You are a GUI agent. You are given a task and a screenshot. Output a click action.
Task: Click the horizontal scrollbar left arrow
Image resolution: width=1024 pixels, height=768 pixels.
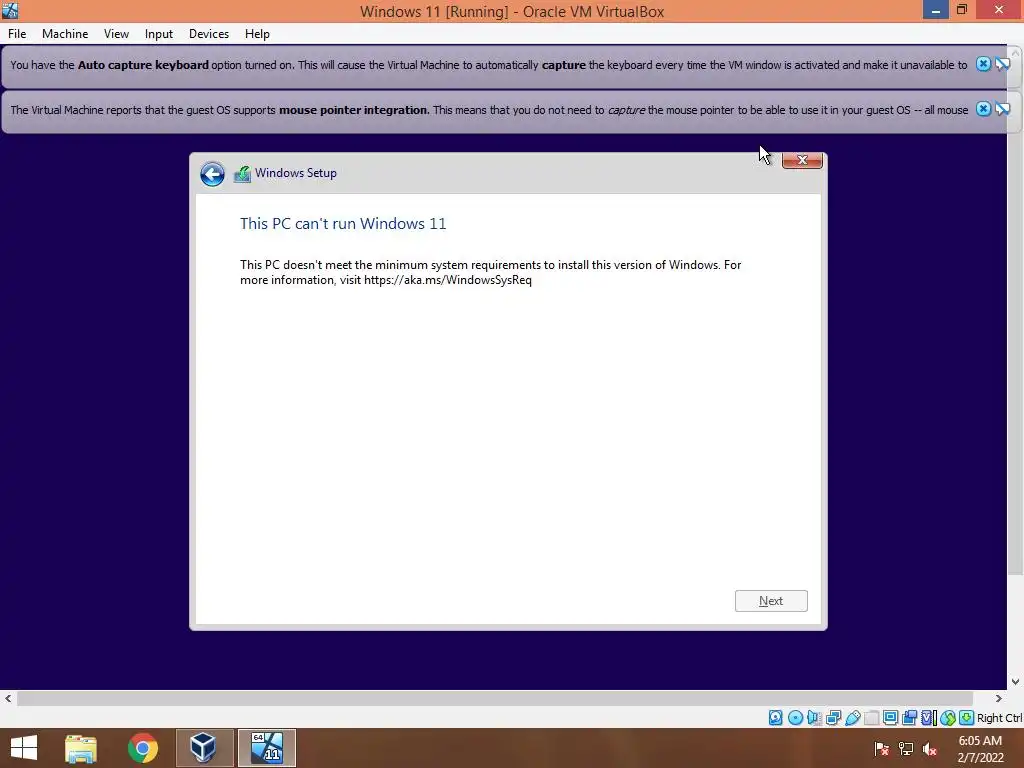tap(8, 698)
